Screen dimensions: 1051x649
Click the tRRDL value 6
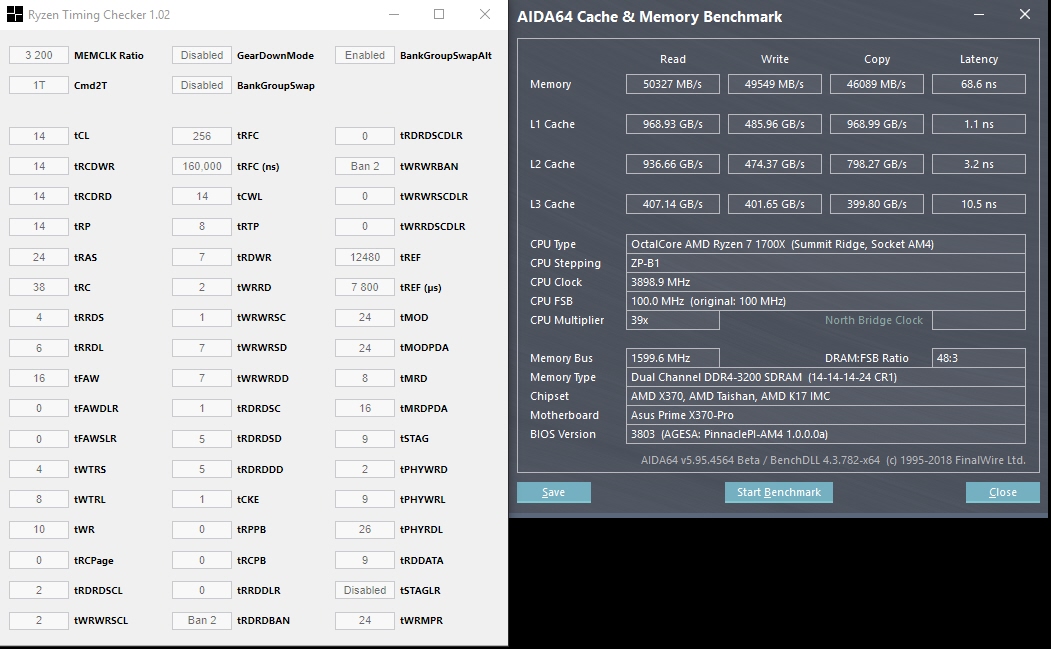pyautogui.click(x=39, y=347)
